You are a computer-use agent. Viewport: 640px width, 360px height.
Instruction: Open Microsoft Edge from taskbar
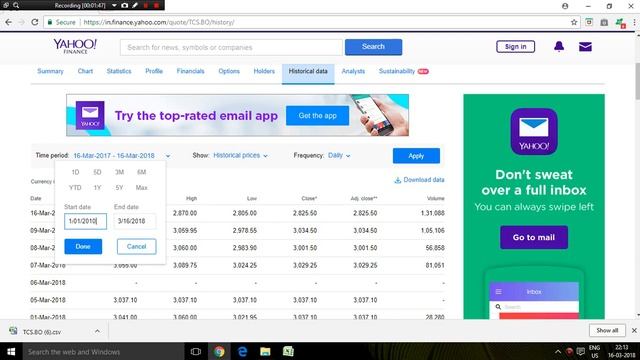coord(242,351)
